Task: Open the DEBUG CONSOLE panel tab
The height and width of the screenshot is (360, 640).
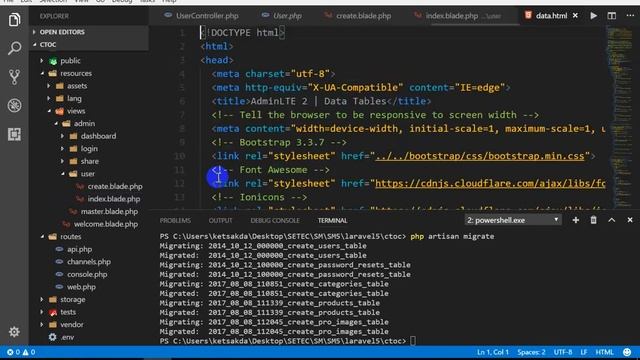Action: 275,220
